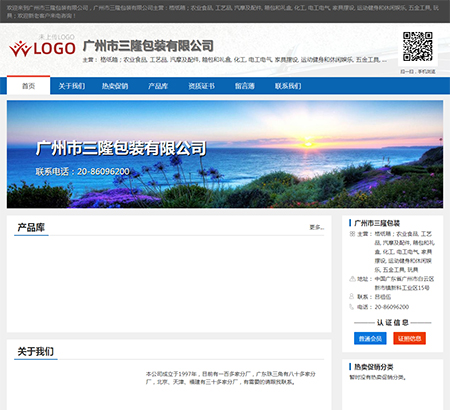Click the person icon beside 联系
Viewport: 450px width, 410px height.
[351, 296]
